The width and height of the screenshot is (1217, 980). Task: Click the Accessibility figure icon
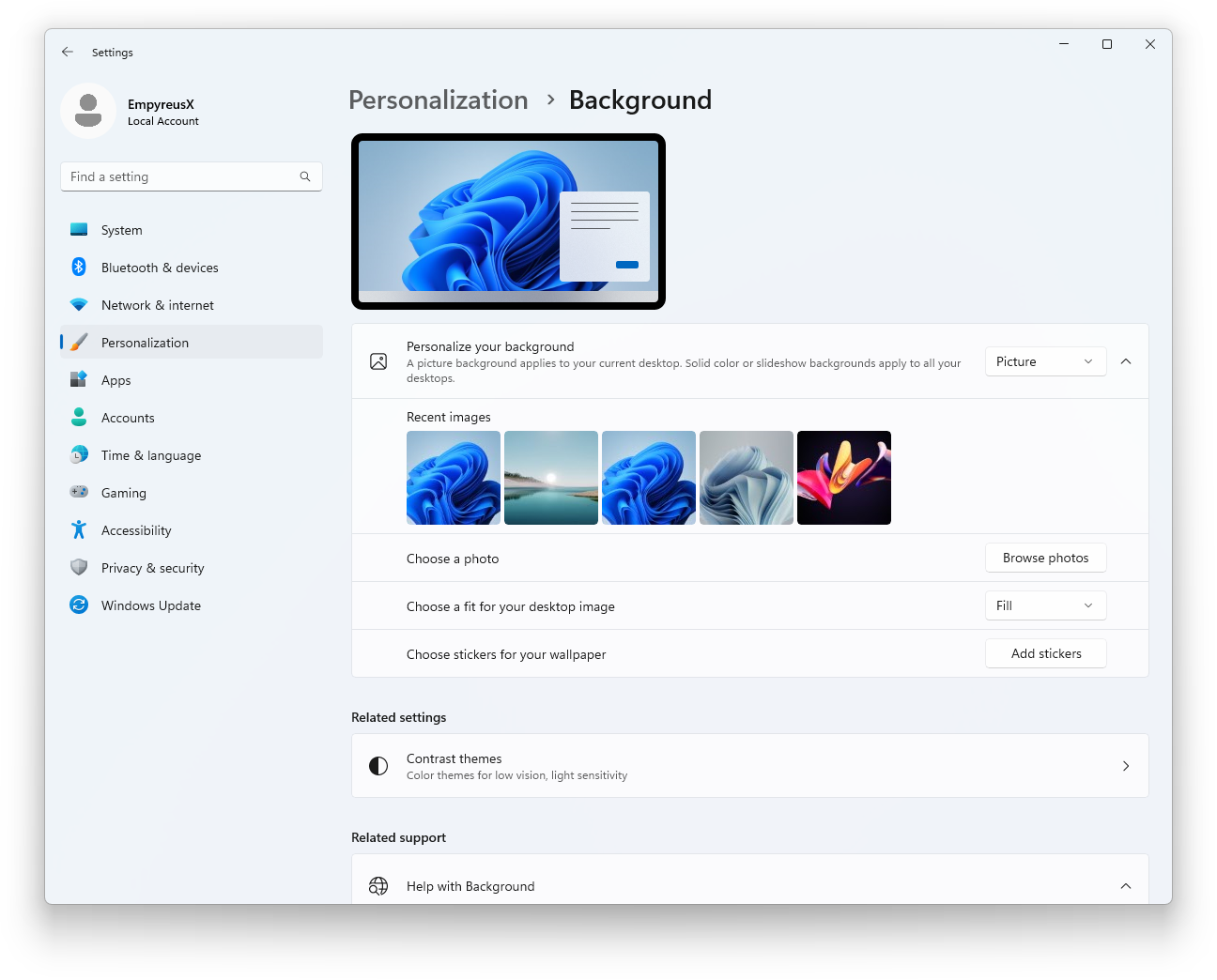(x=79, y=530)
